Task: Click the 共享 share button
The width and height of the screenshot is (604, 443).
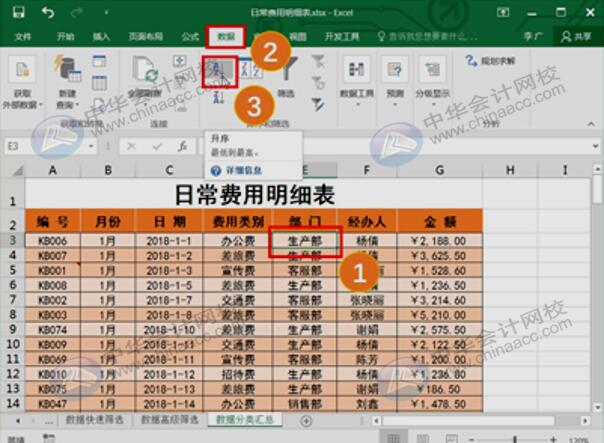Action: coord(576,37)
